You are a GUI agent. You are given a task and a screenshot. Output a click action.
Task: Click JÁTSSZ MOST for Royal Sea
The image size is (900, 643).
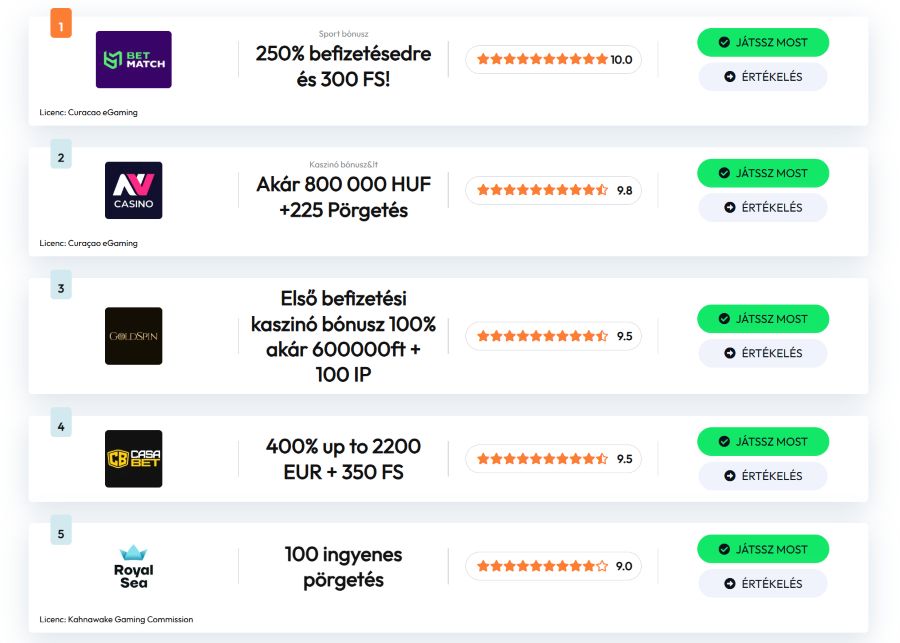pos(763,549)
